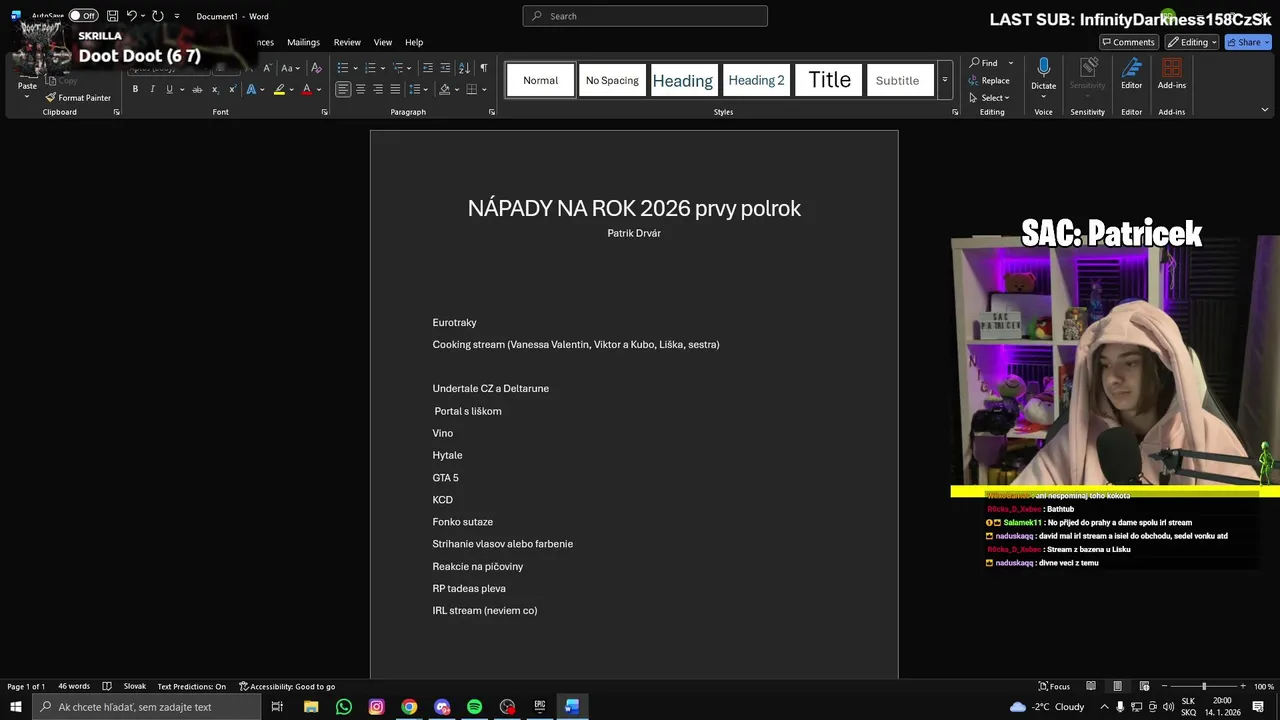Open the Review ribbon tab
Image resolution: width=1280 pixels, height=720 pixels.
coord(347,42)
